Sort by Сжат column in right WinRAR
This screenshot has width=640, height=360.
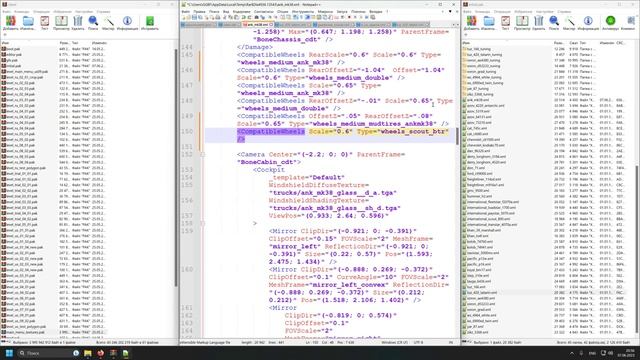point(573,42)
